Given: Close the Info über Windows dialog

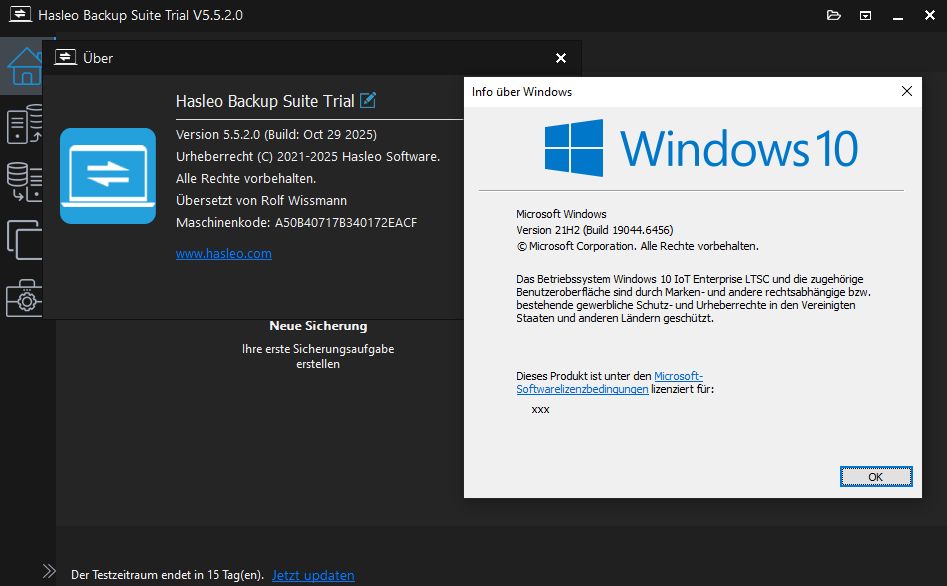Looking at the screenshot, I should click(907, 91).
